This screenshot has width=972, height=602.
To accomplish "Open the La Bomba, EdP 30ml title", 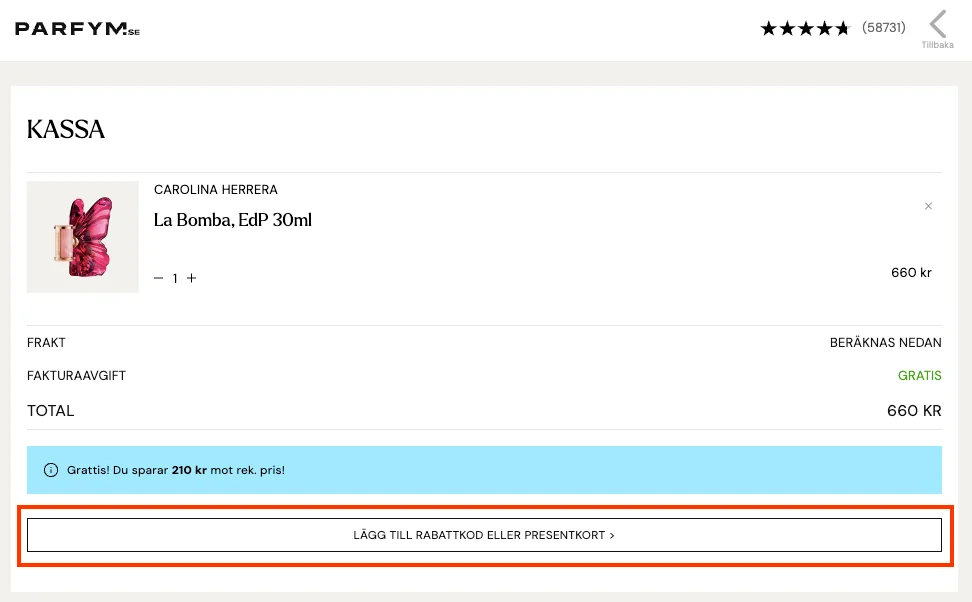I will point(232,220).
